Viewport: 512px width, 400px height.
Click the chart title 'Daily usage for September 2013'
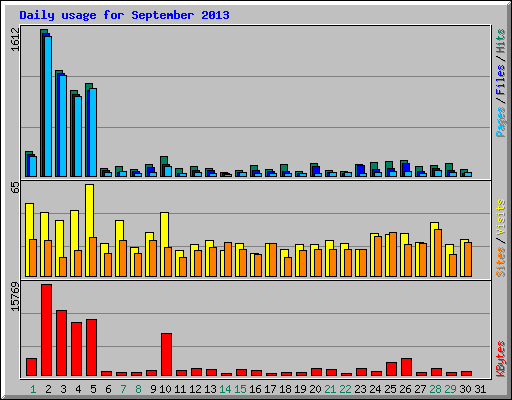pyautogui.click(x=124, y=15)
